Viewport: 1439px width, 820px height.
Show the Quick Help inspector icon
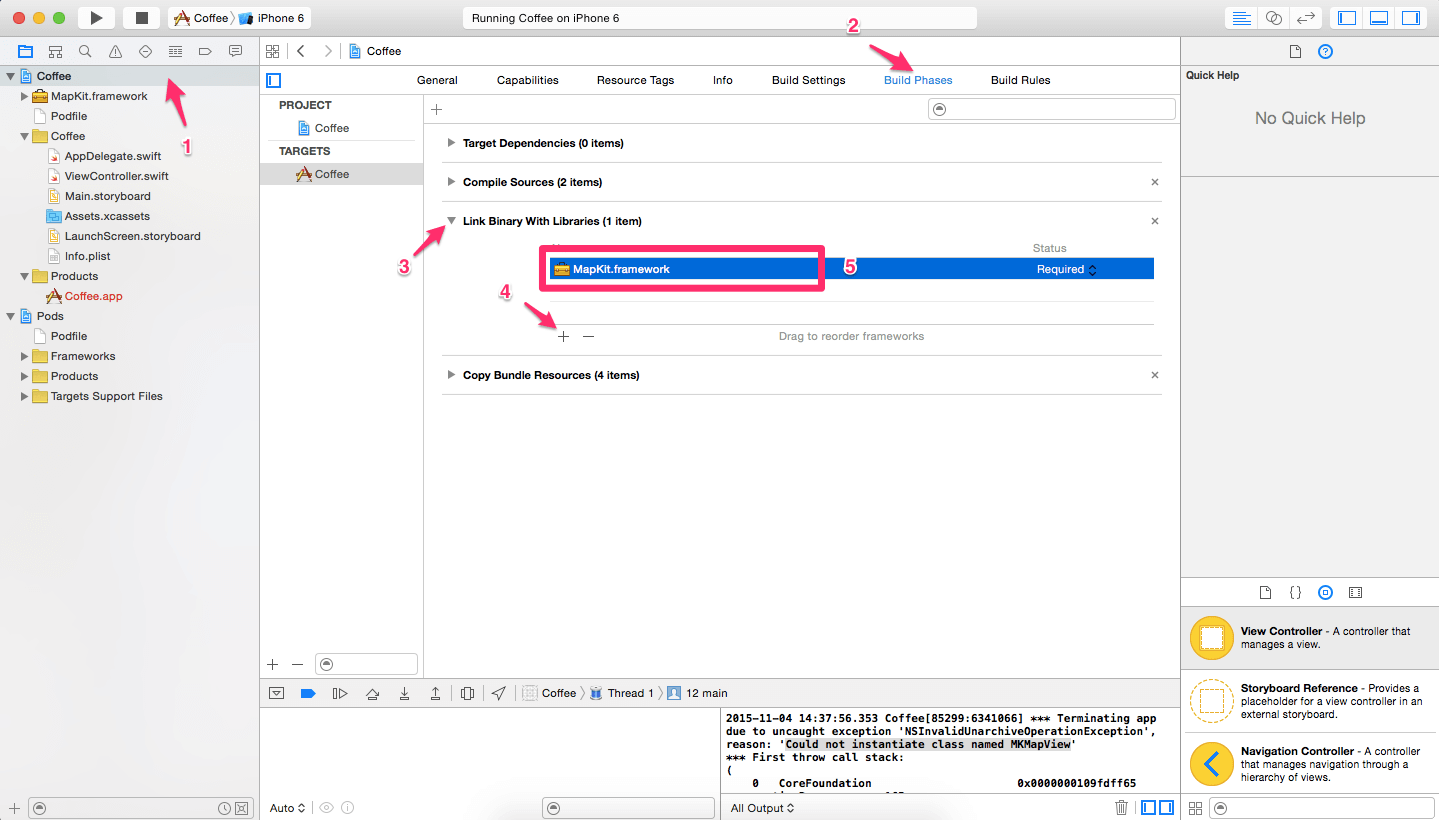coord(1325,51)
